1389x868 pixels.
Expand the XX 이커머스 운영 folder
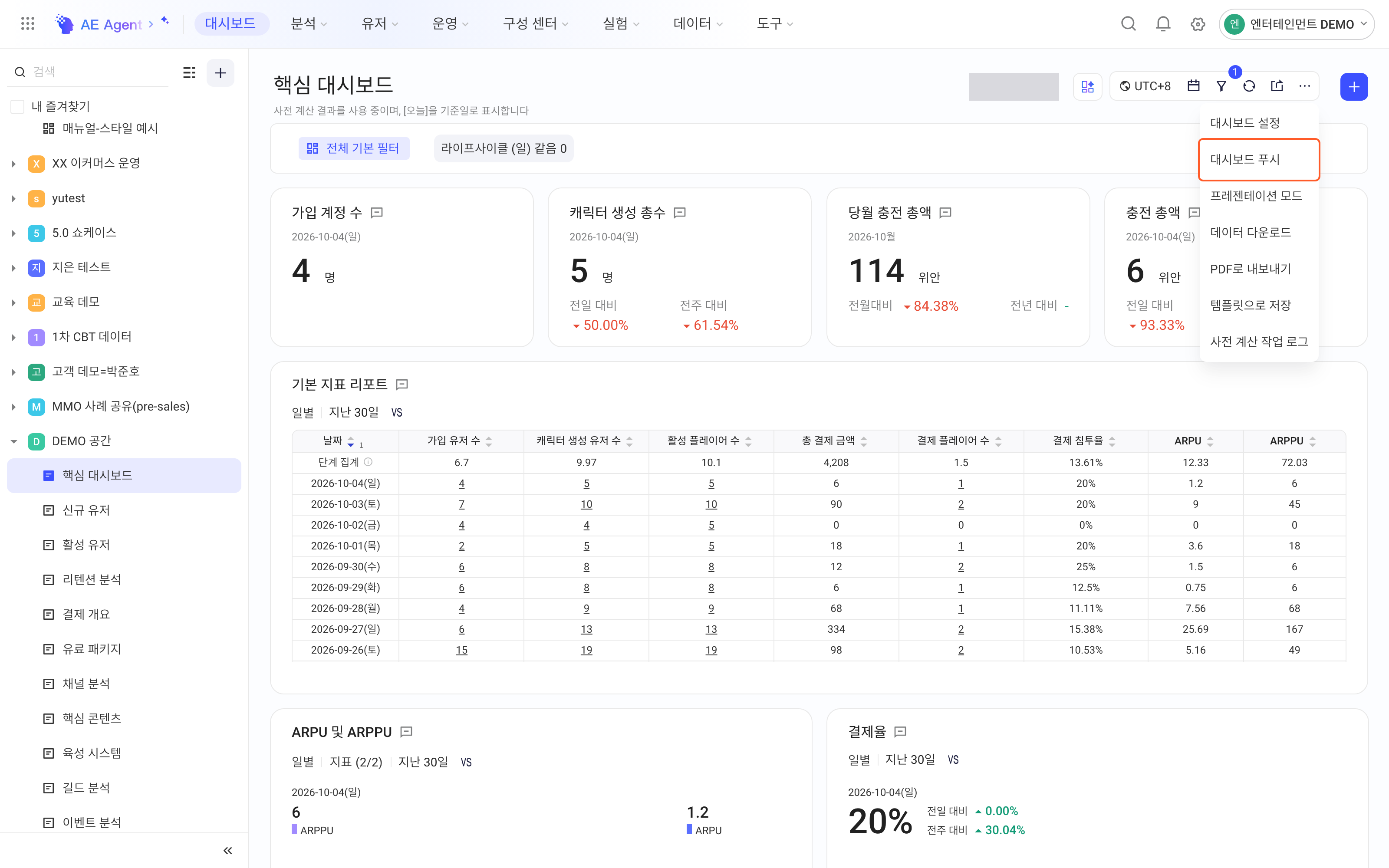coord(14,164)
